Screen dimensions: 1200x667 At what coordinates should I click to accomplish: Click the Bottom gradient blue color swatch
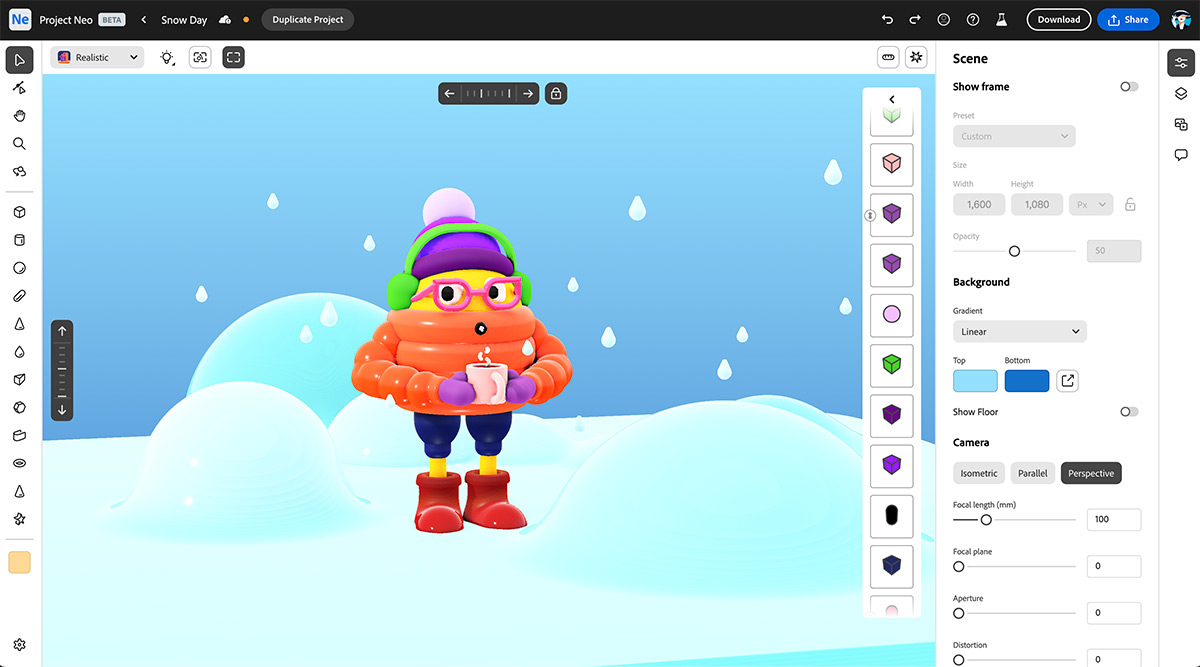(x=1026, y=381)
